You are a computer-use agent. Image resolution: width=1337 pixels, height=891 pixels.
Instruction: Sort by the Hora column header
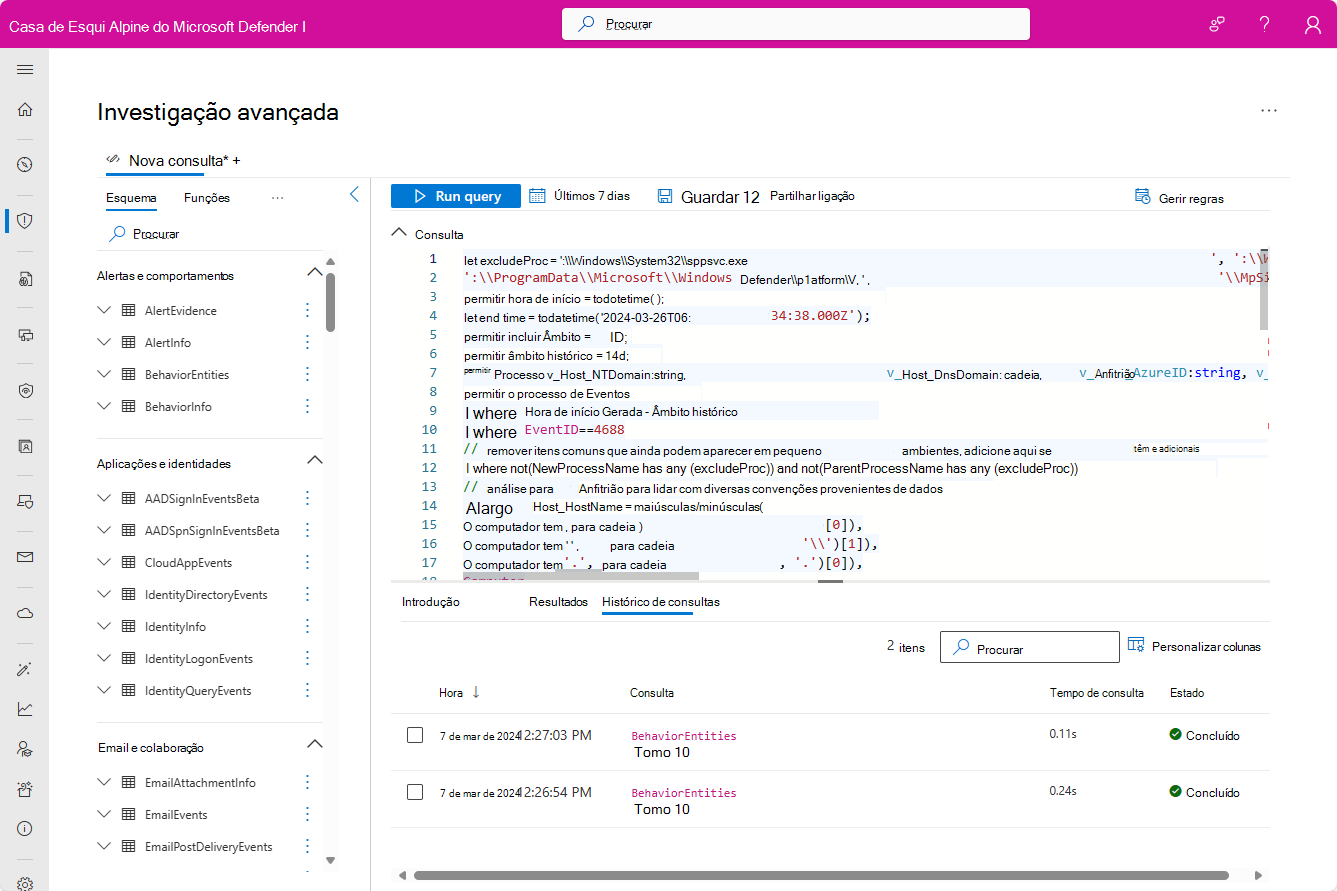click(451, 692)
